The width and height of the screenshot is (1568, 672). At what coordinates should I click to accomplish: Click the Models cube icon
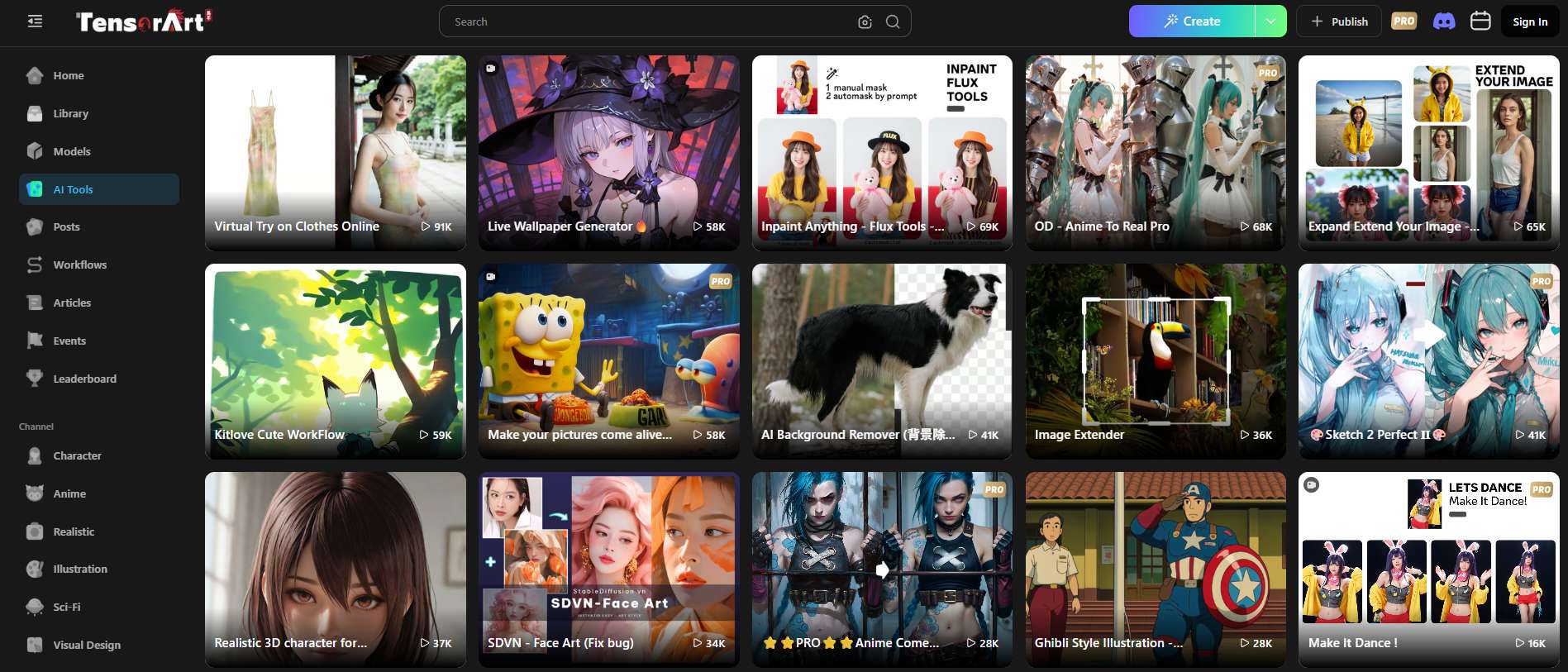click(x=35, y=151)
